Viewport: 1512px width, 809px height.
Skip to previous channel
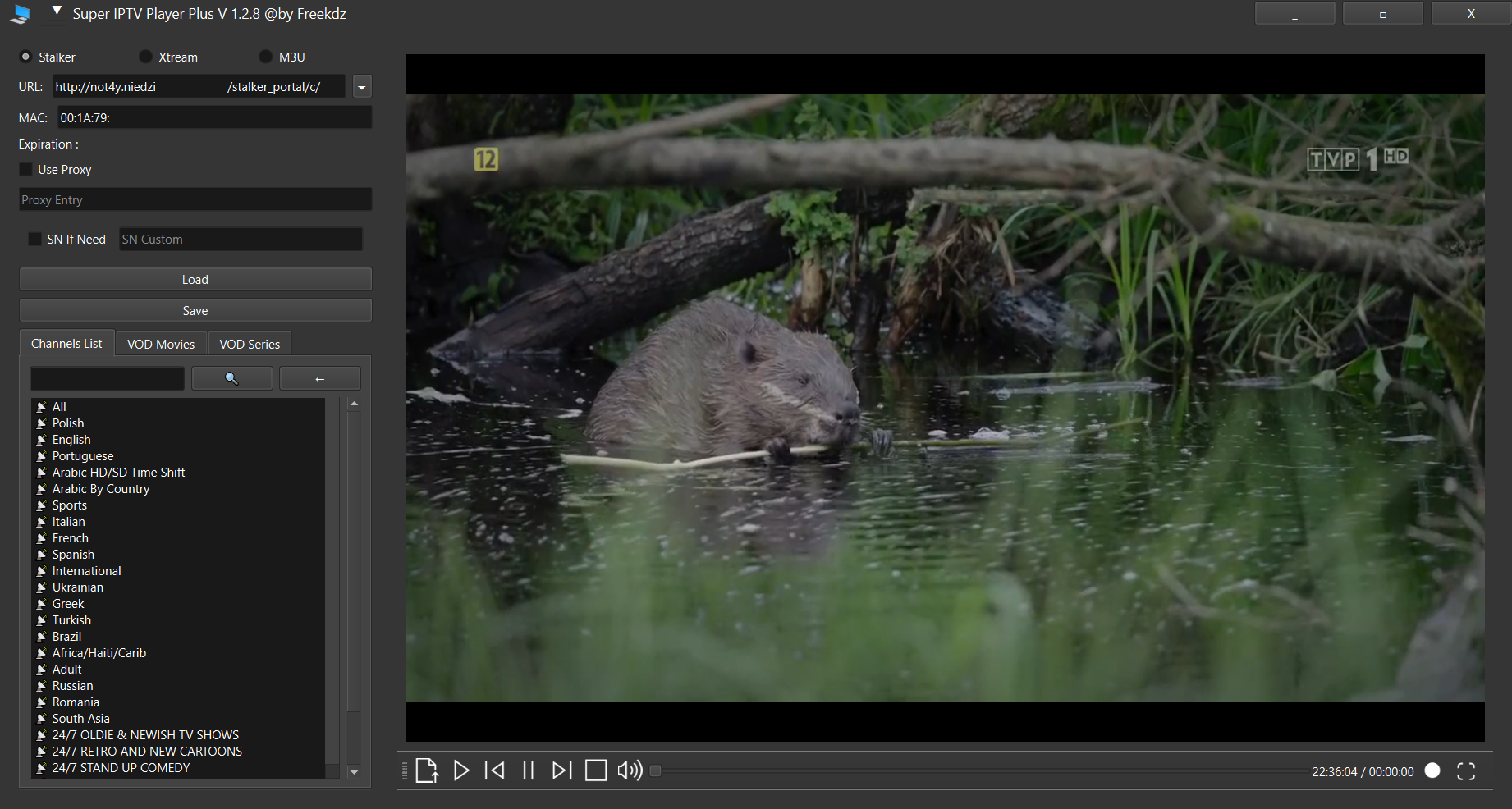point(495,770)
